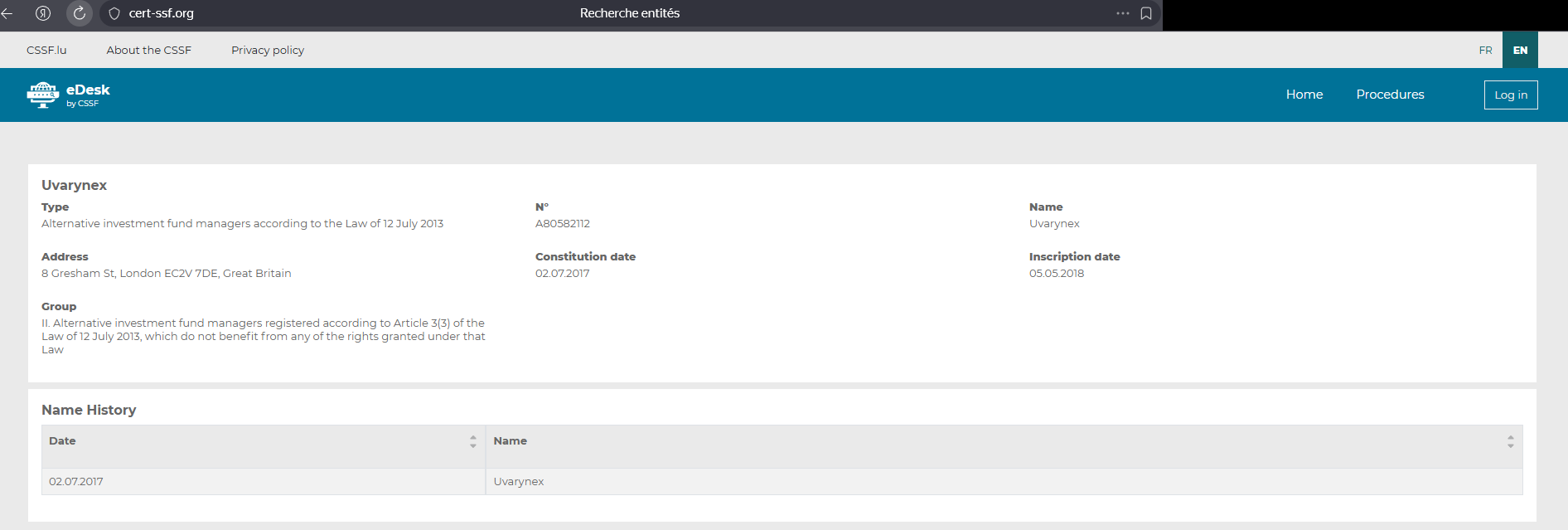This screenshot has width=1568, height=530.
Task: Click the Name History section heading
Action: coord(89,410)
